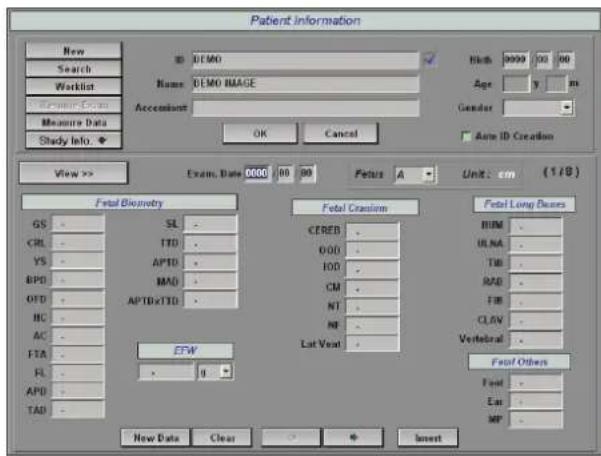Image resolution: width=601 pixels, height=456 pixels.
Task: Select the Birth year field
Action: tap(516, 60)
